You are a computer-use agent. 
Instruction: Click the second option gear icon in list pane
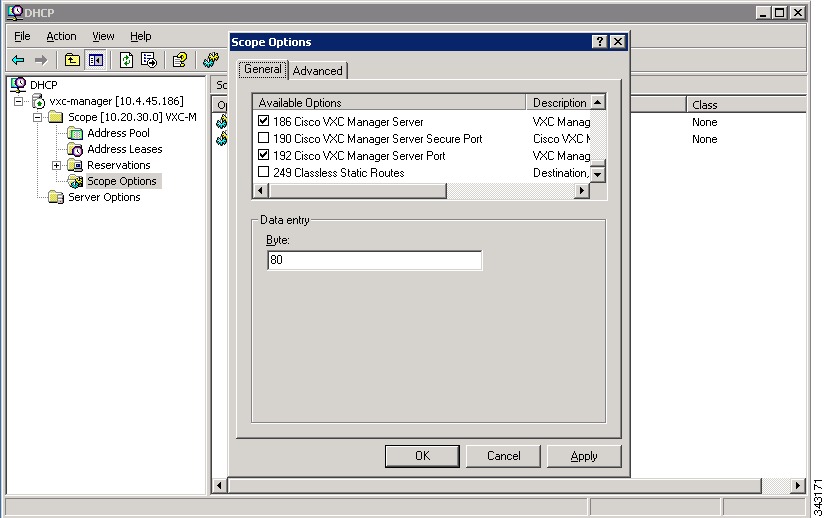point(222,138)
